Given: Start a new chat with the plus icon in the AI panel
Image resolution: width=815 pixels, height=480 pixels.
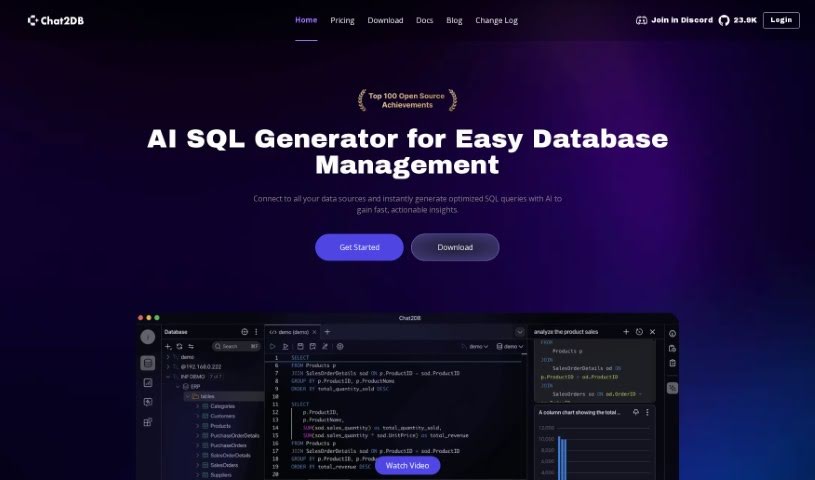Looking at the screenshot, I should click(x=626, y=332).
